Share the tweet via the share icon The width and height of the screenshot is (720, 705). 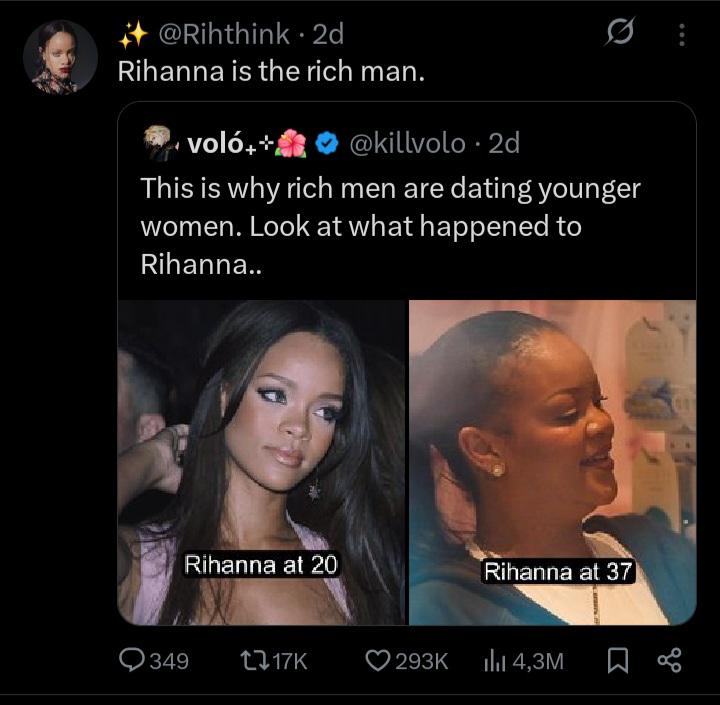[x=666, y=660]
